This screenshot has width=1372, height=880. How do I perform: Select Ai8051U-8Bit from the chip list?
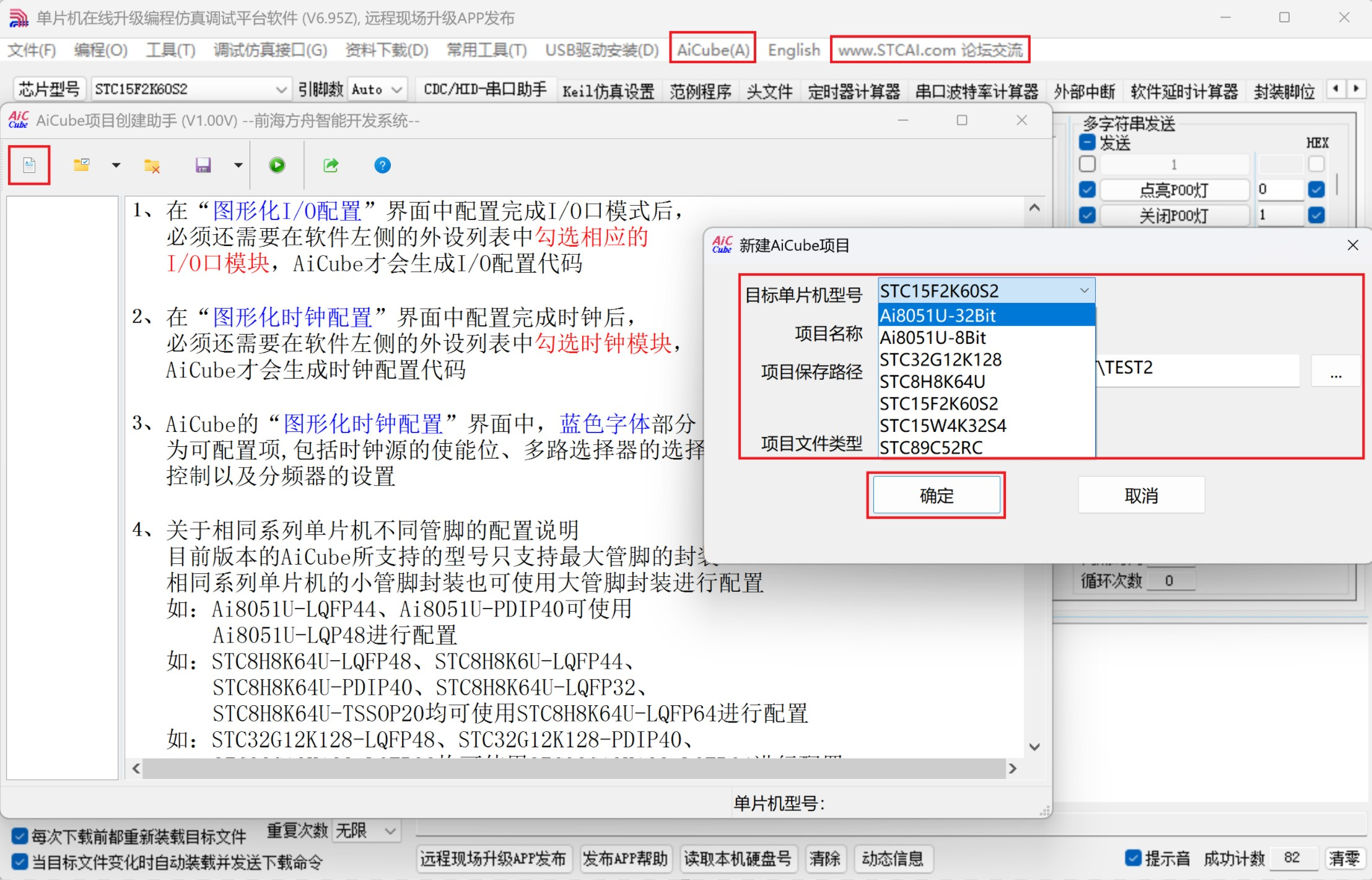[933, 338]
